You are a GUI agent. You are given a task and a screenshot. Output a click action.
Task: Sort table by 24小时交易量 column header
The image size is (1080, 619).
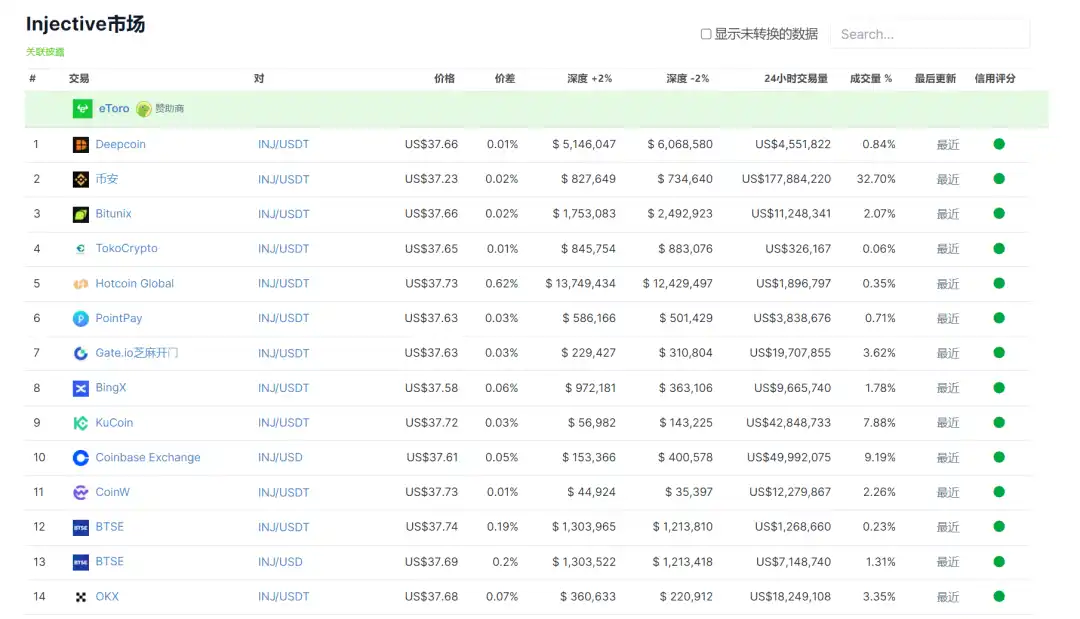795,78
